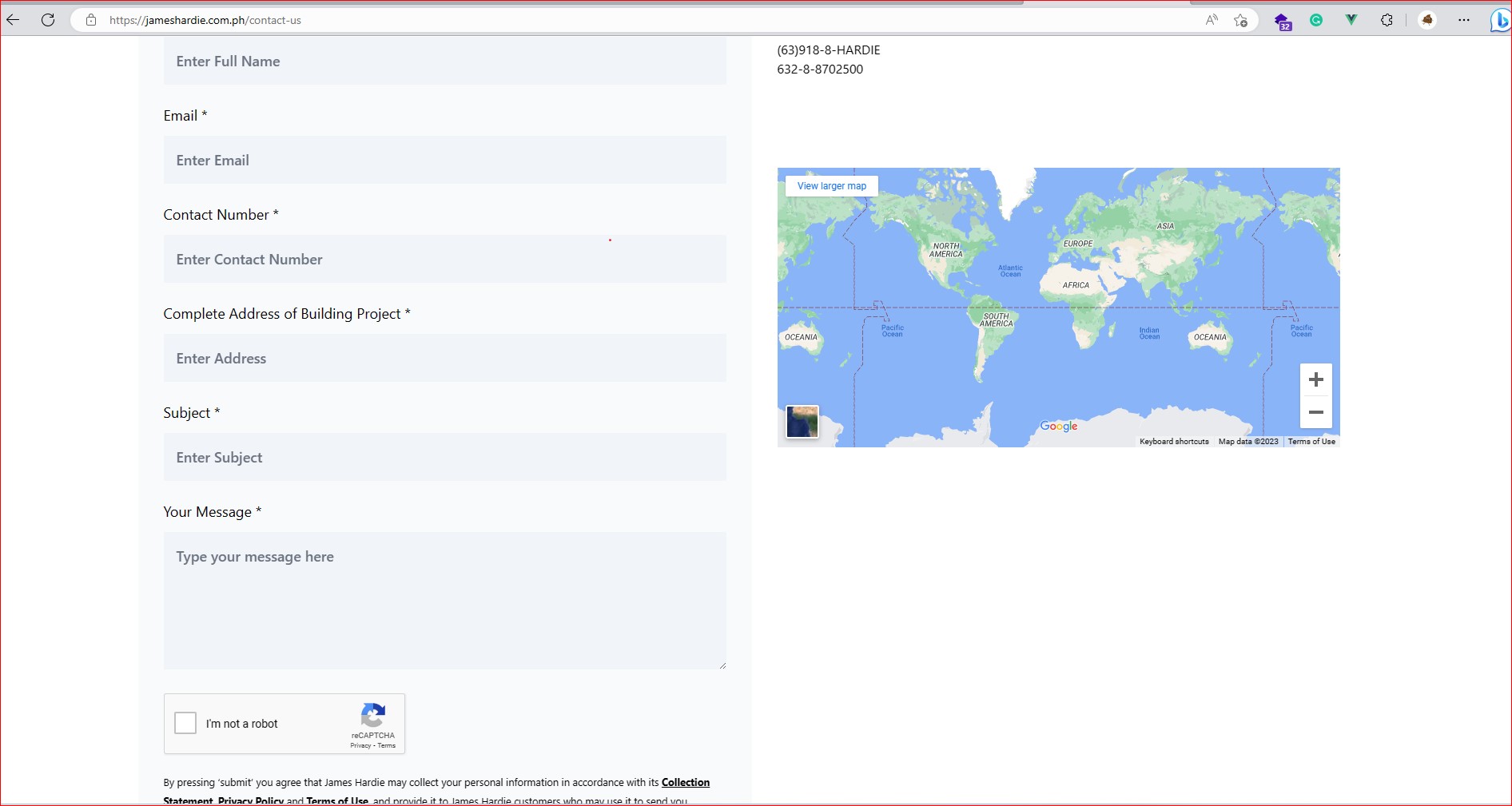The width and height of the screenshot is (1512, 806).
Task: Open the Grammarly extension
Action: tap(1316, 20)
